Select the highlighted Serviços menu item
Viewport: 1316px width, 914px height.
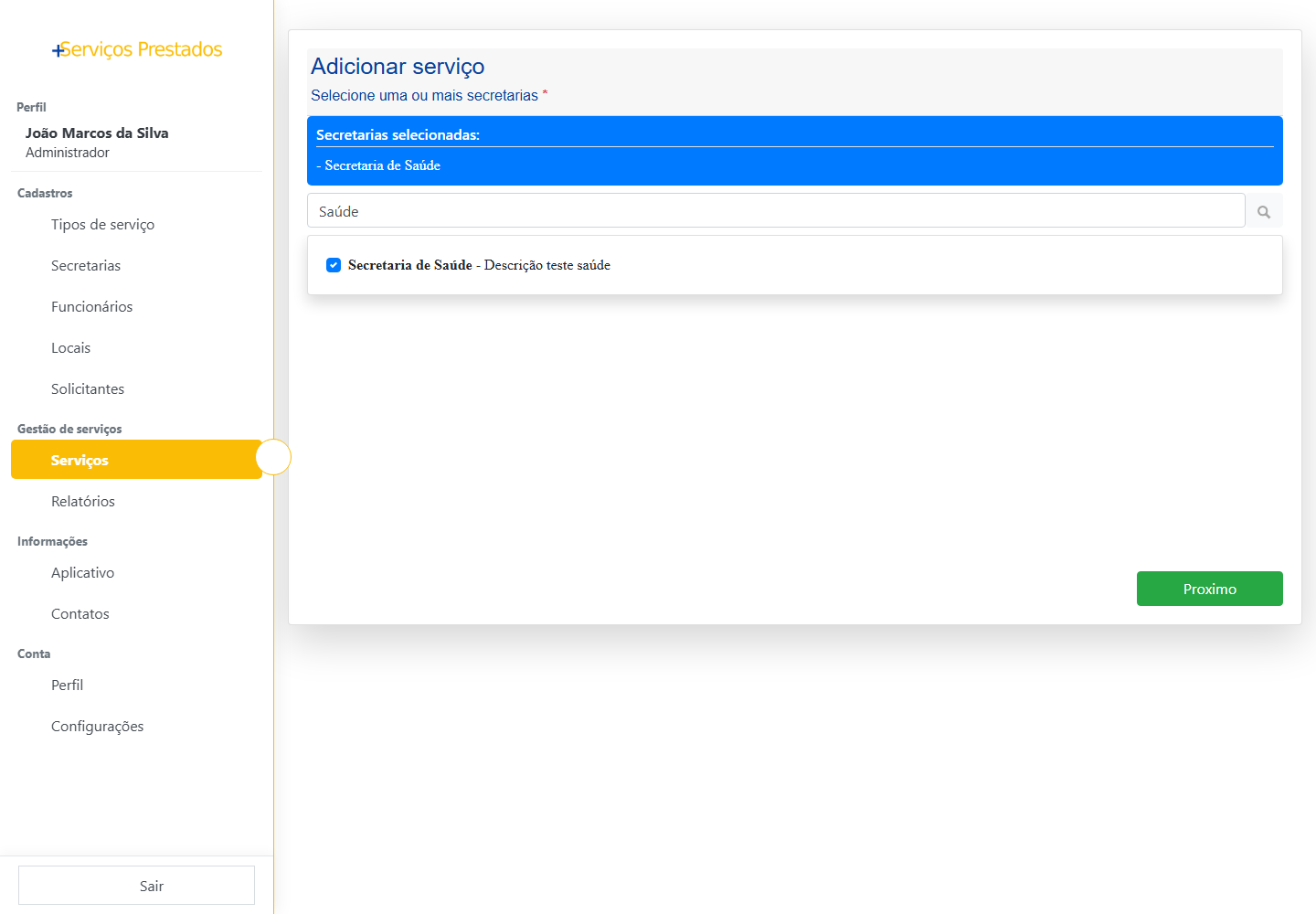click(x=136, y=460)
